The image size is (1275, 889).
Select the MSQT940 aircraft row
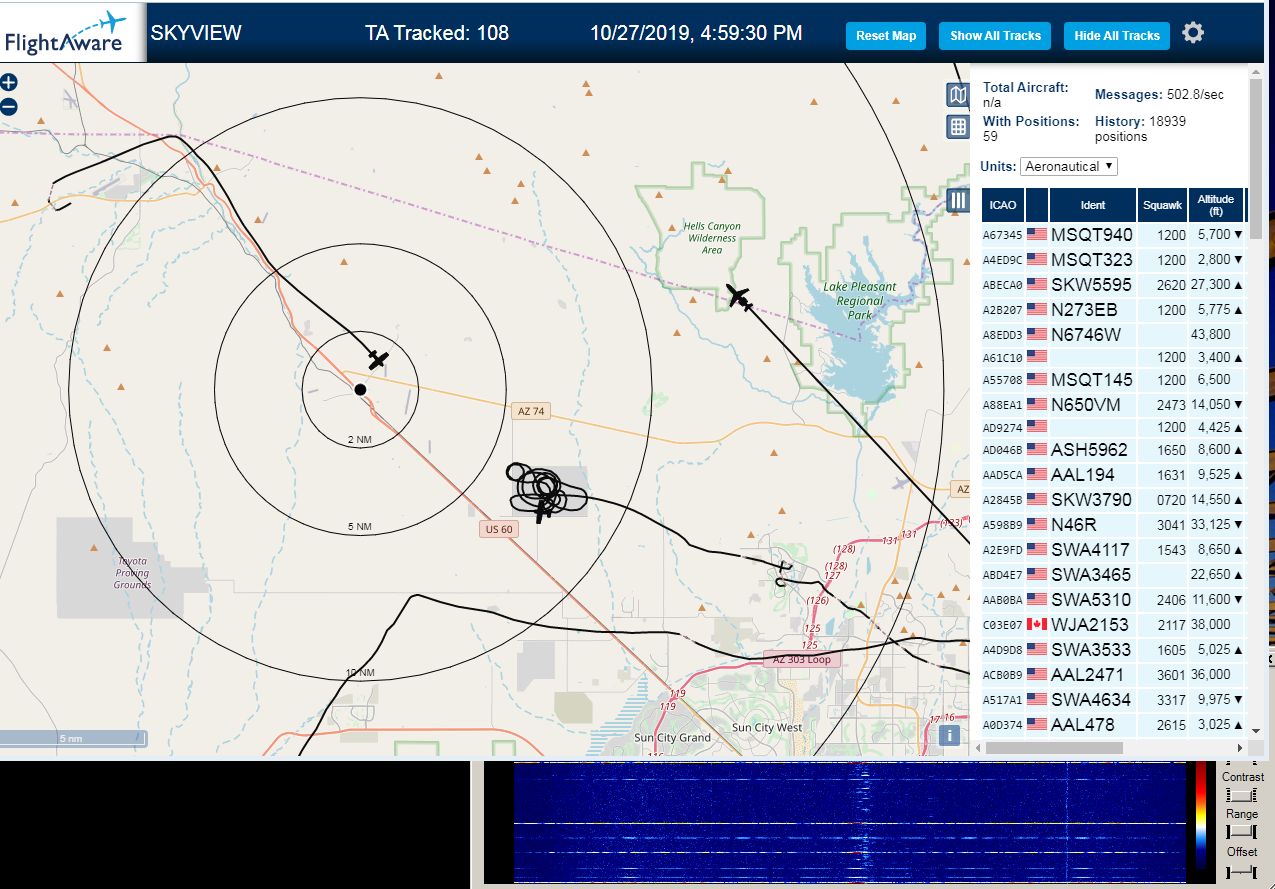click(x=1113, y=234)
